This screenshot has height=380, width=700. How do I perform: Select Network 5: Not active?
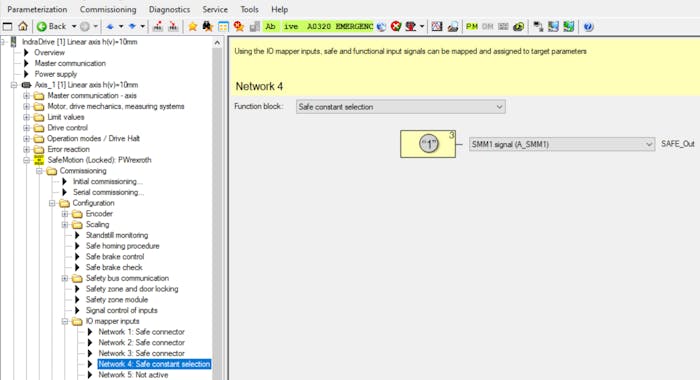pyautogui.click(x=133, y=375)
